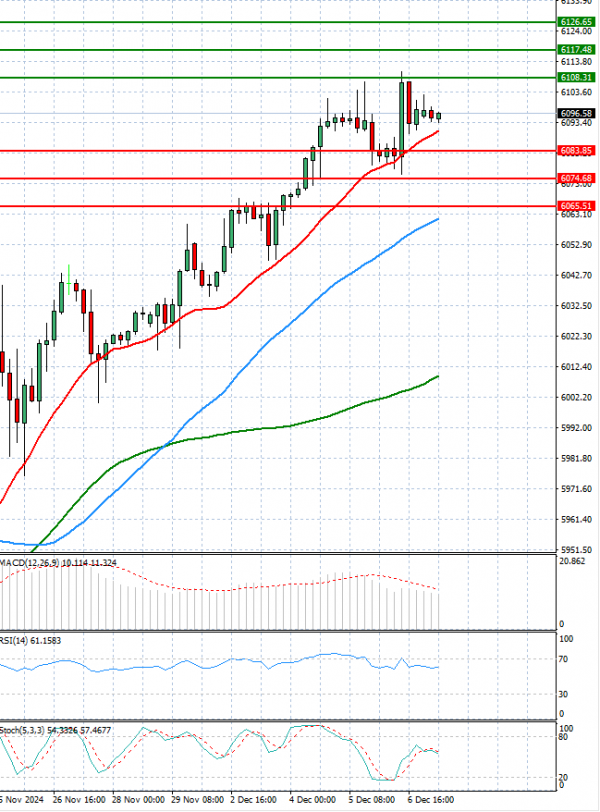Image resolution: width=600 pixels, height=812 pixels.
Task: Click the 26 Nov 16:00 time axis label
Action: click(x=79, y=800)
